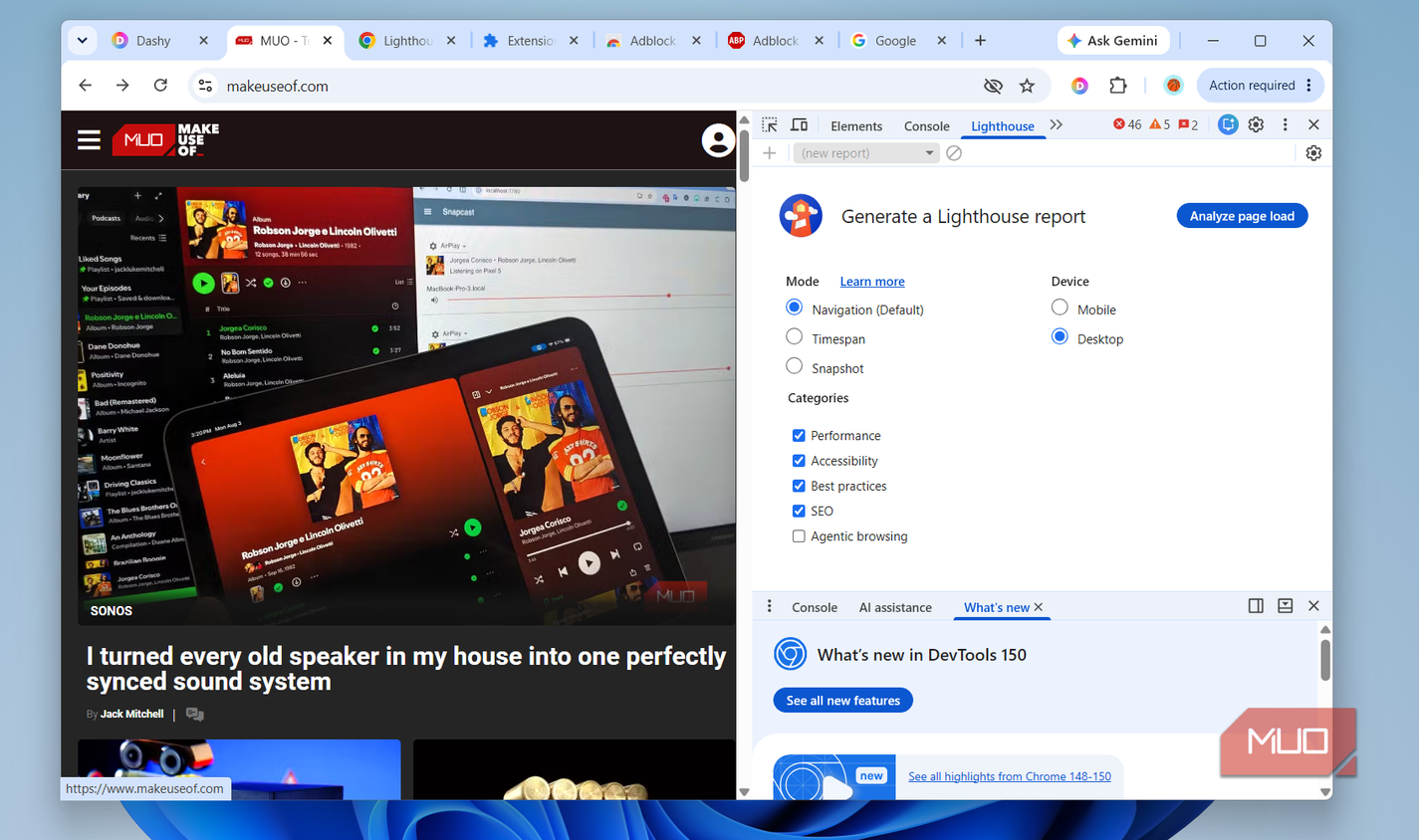
Task: Open the Chrome profile avatar
Action: tap(1173, 86)
